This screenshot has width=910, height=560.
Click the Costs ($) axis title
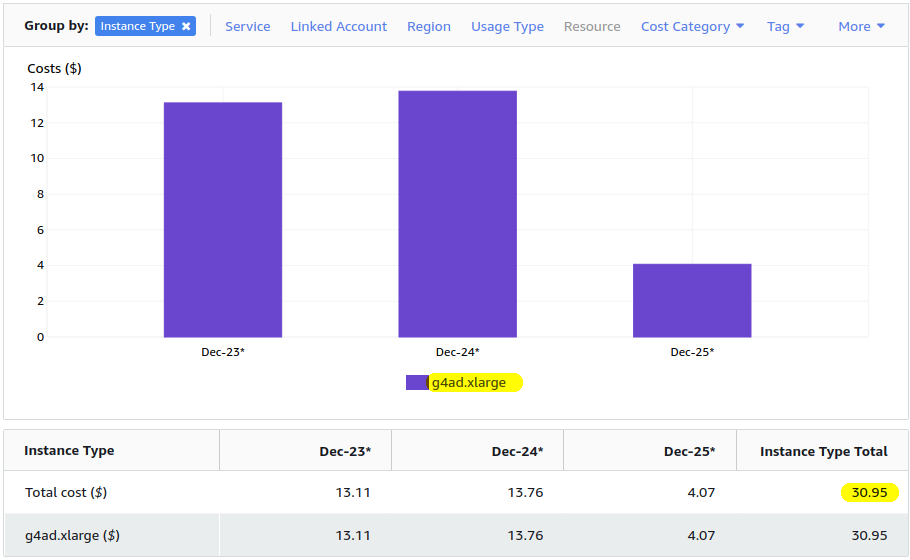(x=55, y=68)
